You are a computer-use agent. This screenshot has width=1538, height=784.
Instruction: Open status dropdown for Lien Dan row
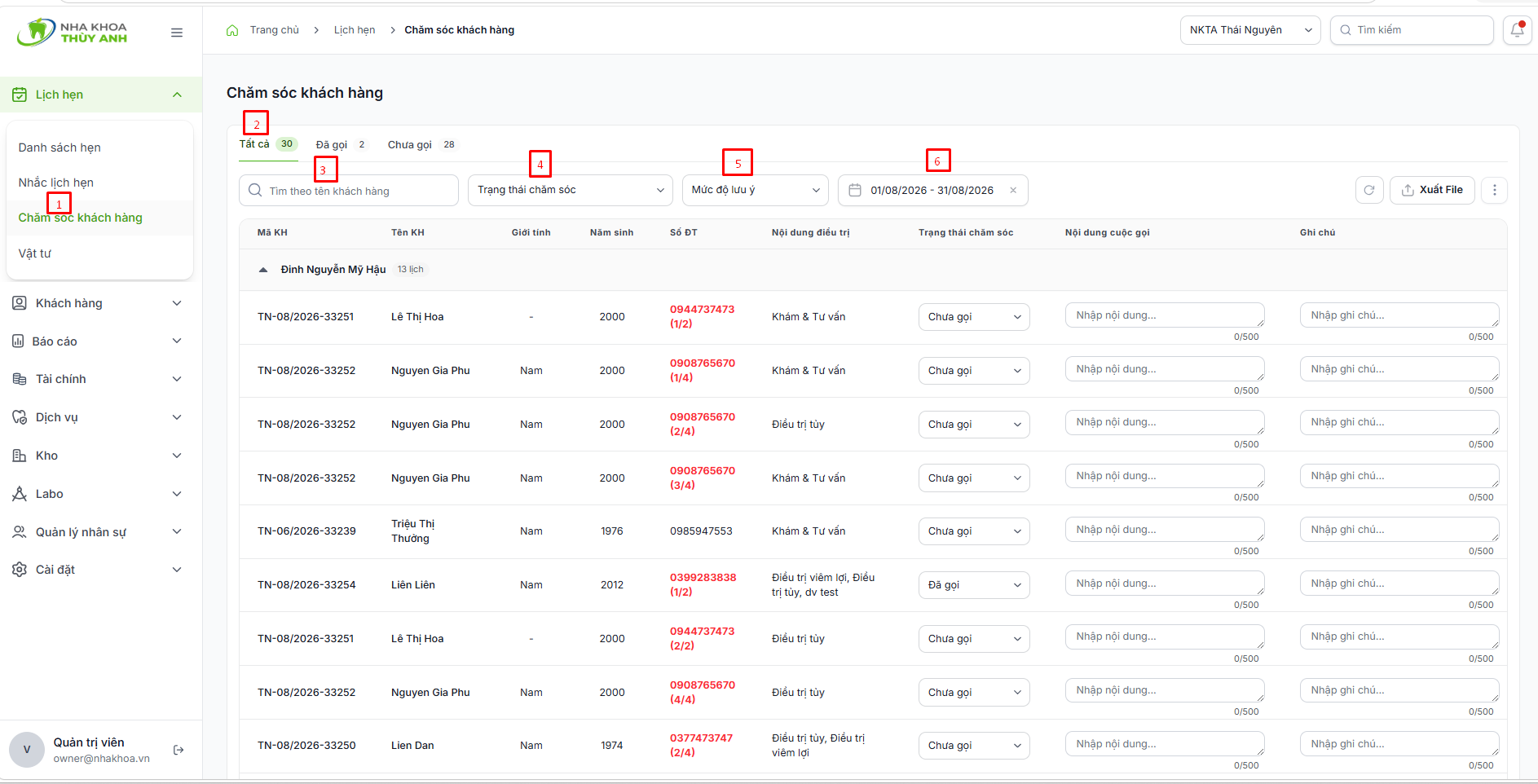point(973,746)
